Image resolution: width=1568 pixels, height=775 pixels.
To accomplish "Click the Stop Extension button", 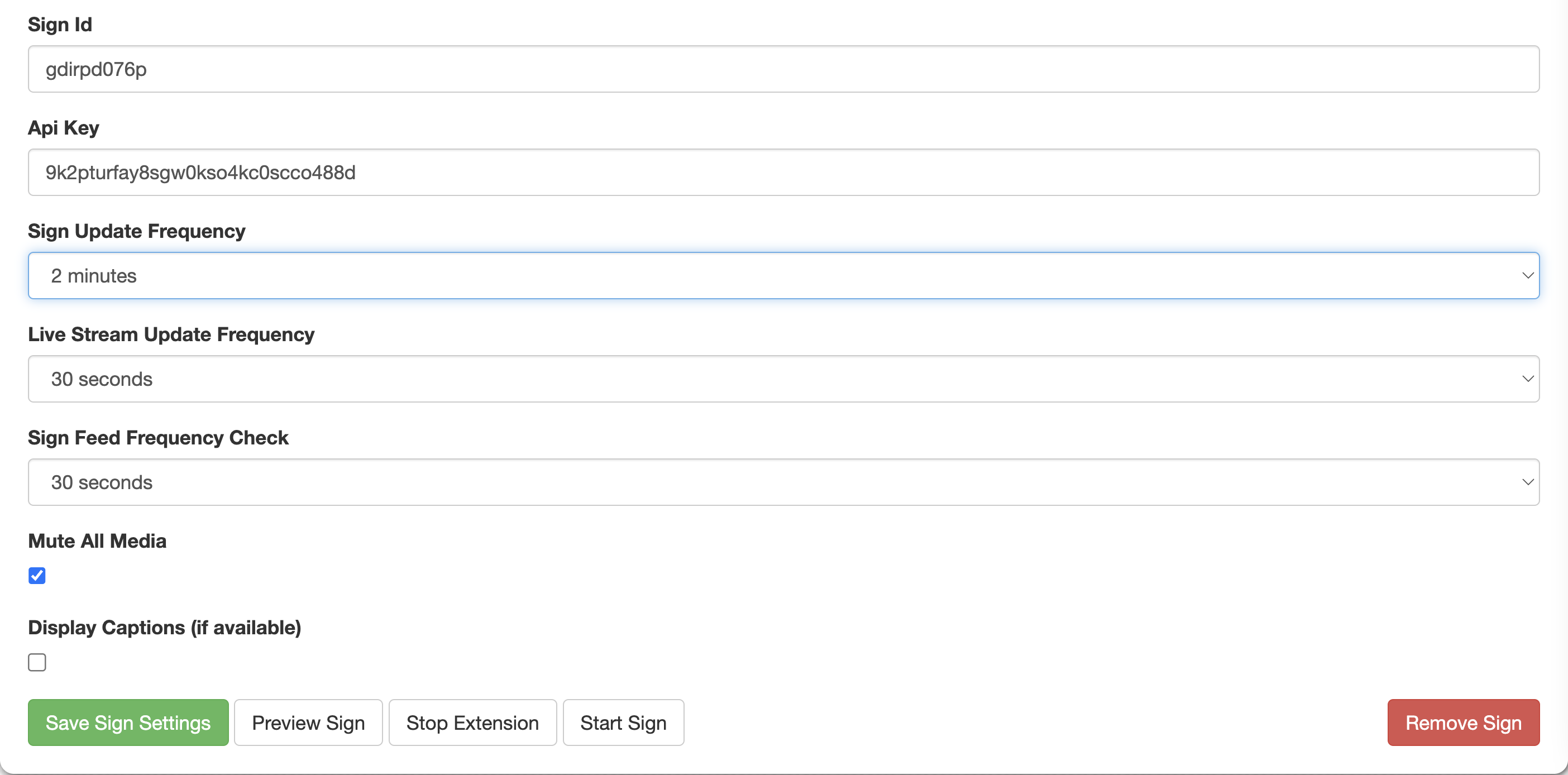I will pyautogui.click(x=472, y=723).
